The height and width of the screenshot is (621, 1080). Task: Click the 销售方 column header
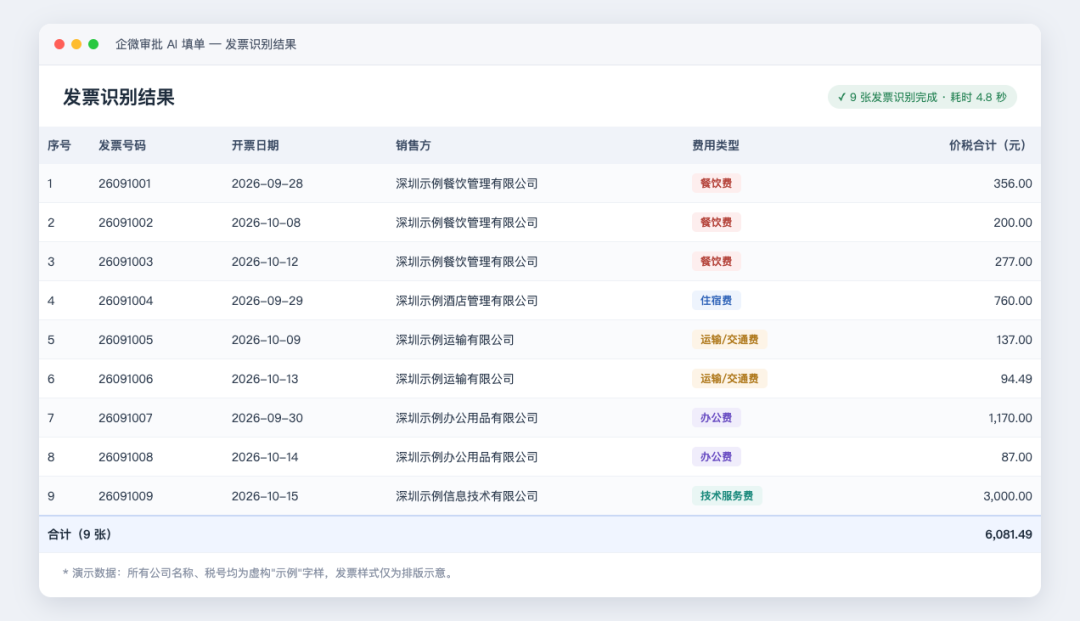click(413, 145)
